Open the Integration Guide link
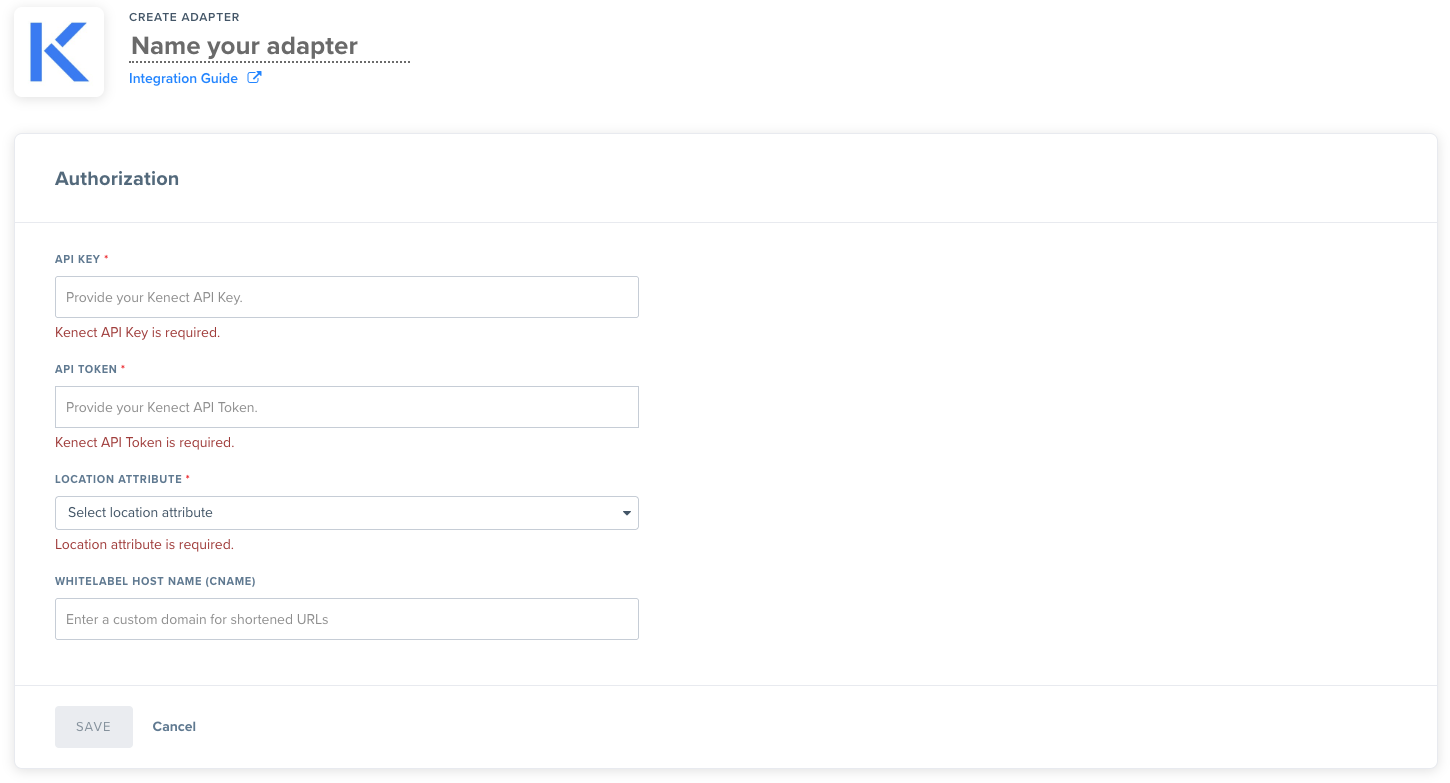 (183, 78)
